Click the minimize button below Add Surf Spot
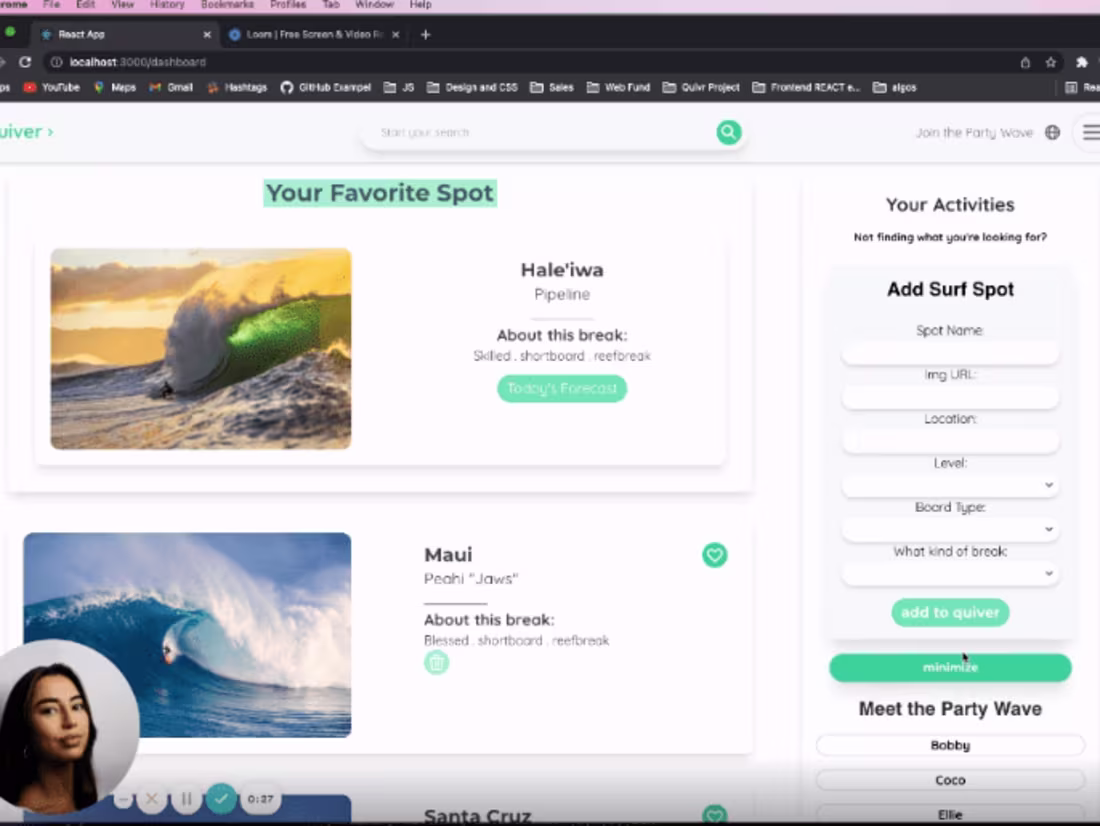The height and width of the screenshot is (826, 1100). click(x=949, y=667)
